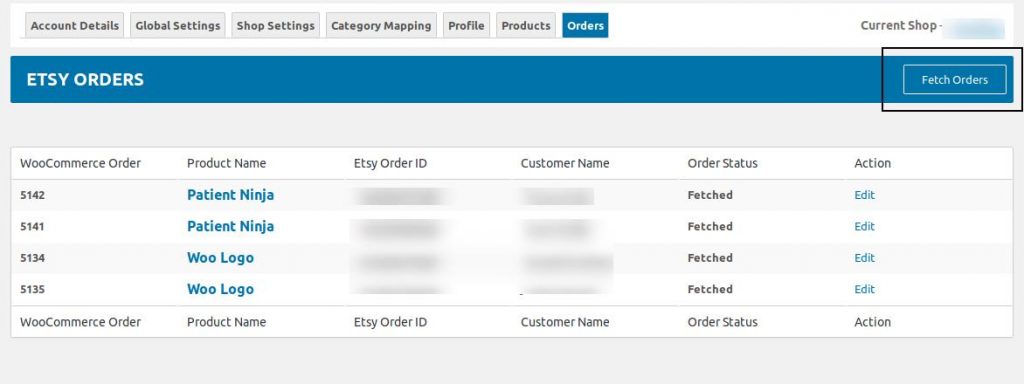Click the top Product Name column header
1024x384 pixels.
[x=227, y=163]
